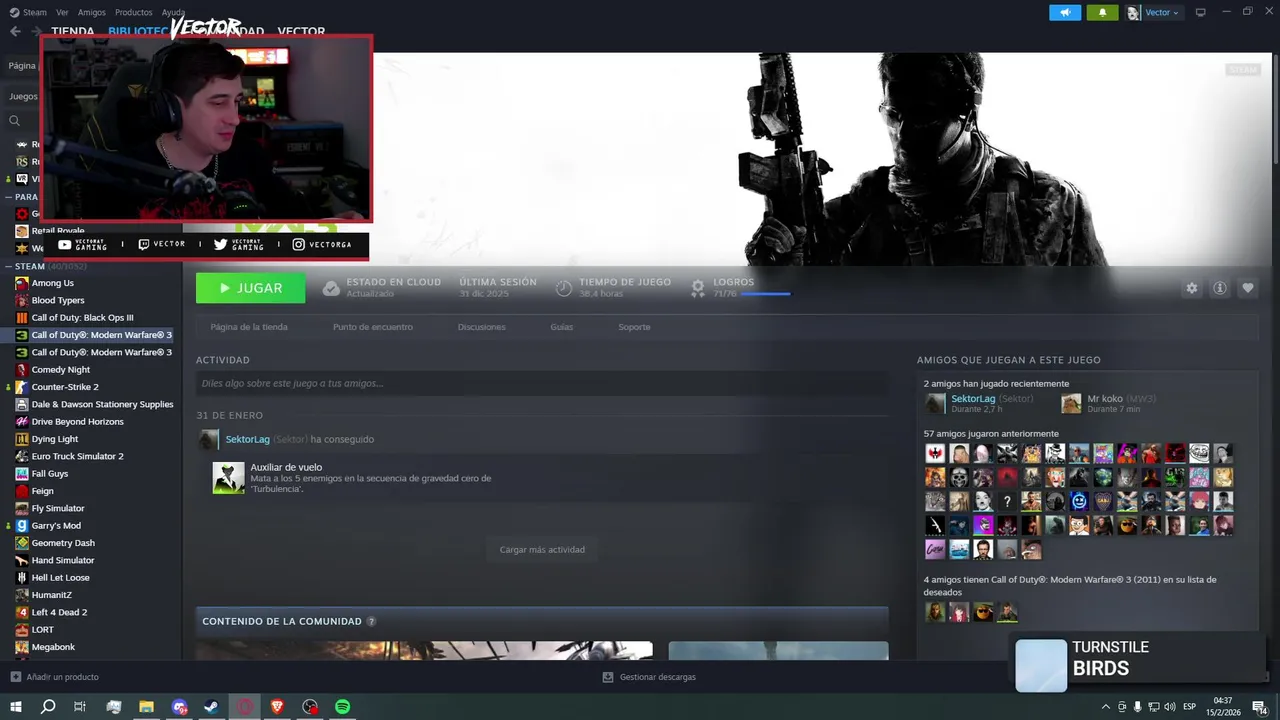
Task: Click the activity comment input field
Action: pyautogui.click(x=542, y=383)
